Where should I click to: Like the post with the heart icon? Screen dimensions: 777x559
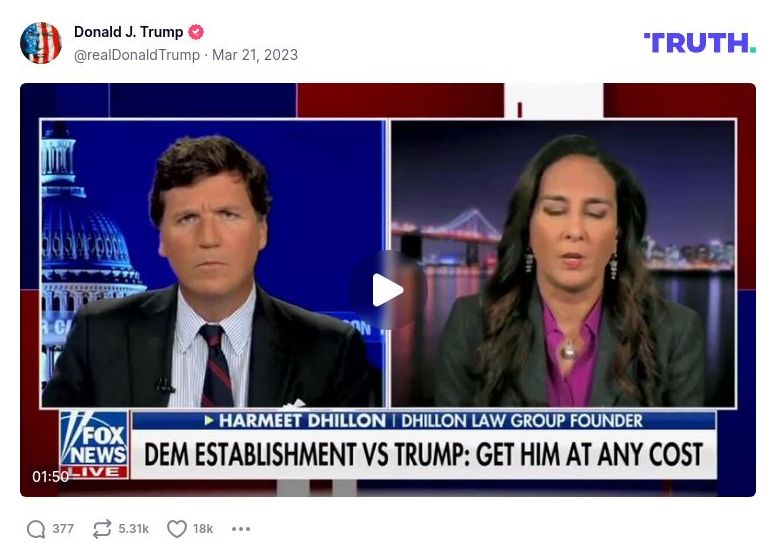click(x=177, y=529)
